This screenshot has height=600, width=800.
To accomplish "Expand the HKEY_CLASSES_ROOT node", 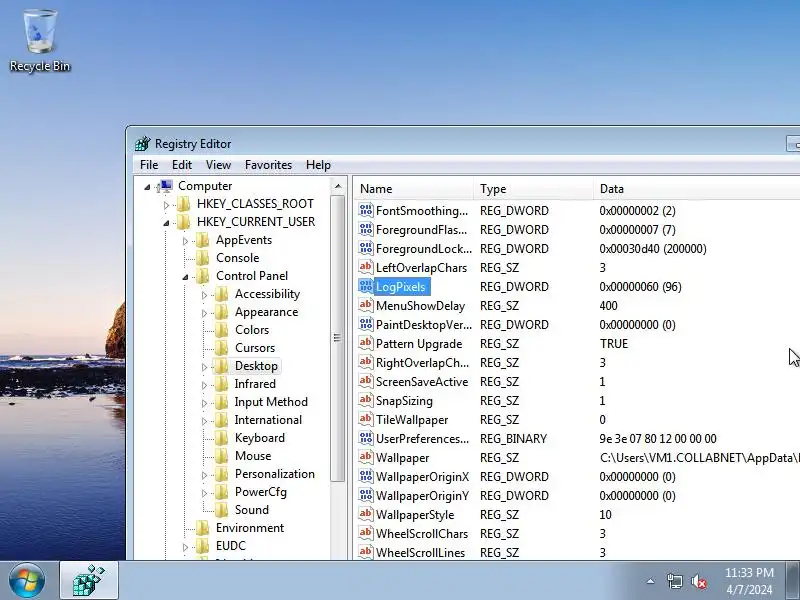I will 166,205.
